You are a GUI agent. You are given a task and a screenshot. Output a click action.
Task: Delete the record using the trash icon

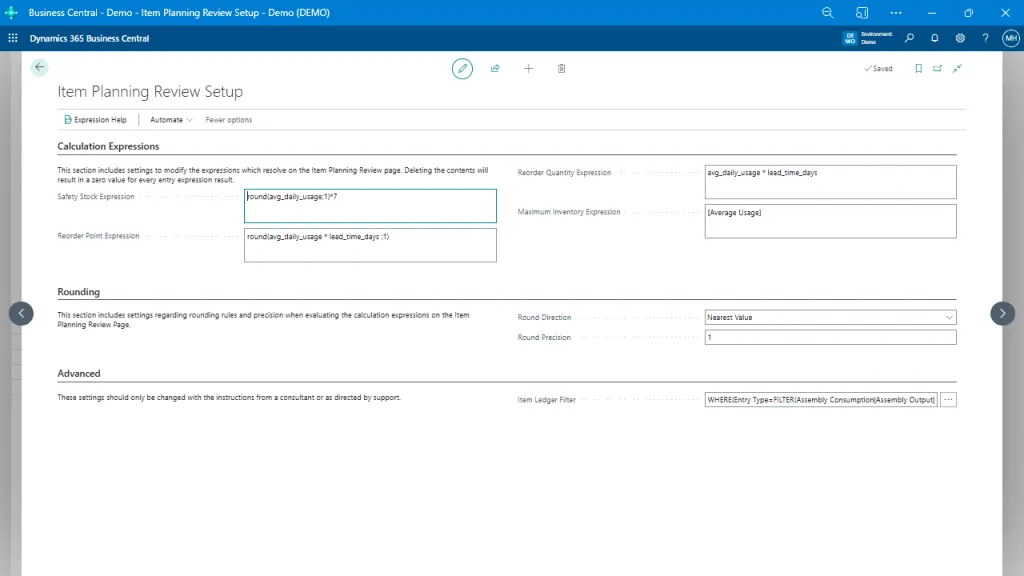[561, 68]
